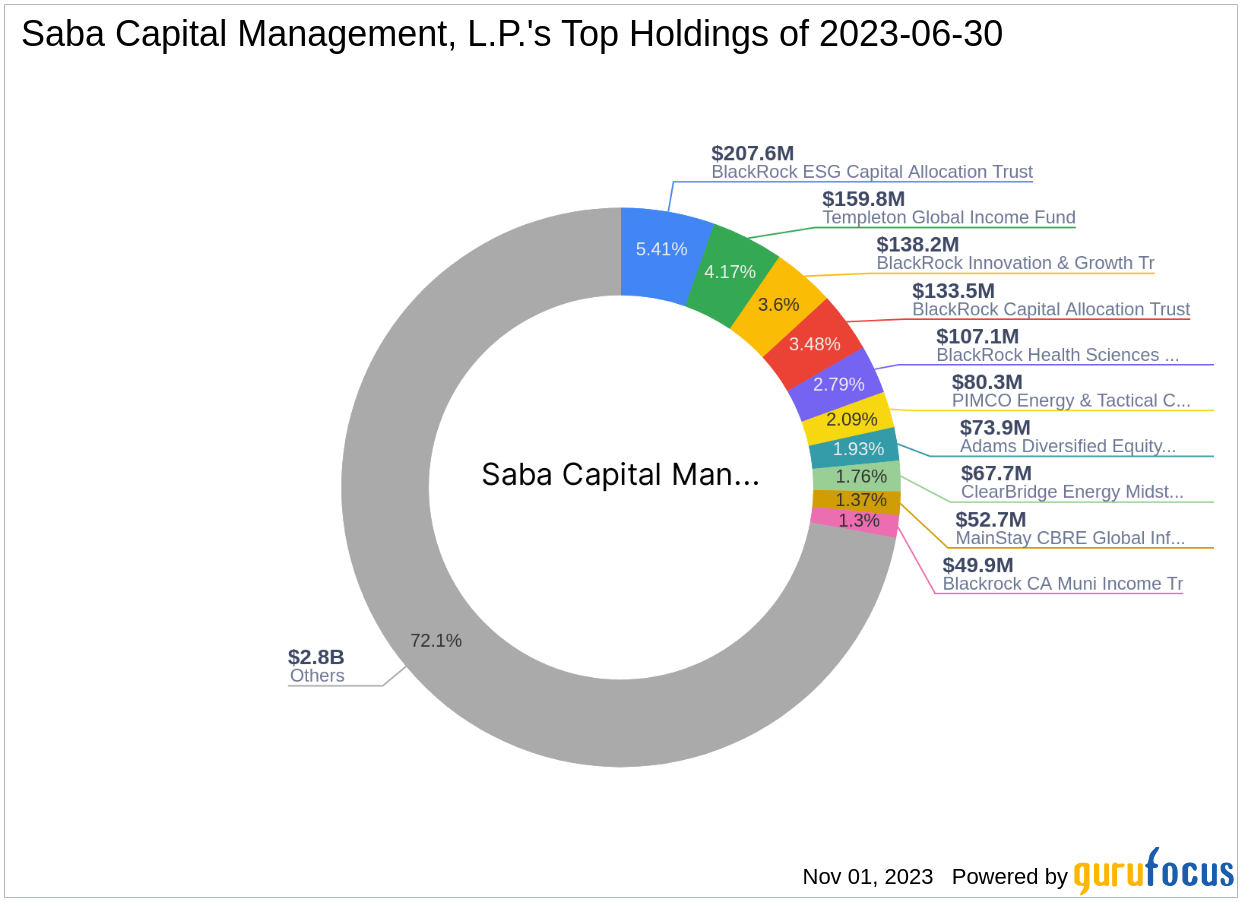Image resolution: width=1242 pixels, height=902 pixels.
Task: Click the PIMCO Energy & Tactical label
Action: [1071, 401]
